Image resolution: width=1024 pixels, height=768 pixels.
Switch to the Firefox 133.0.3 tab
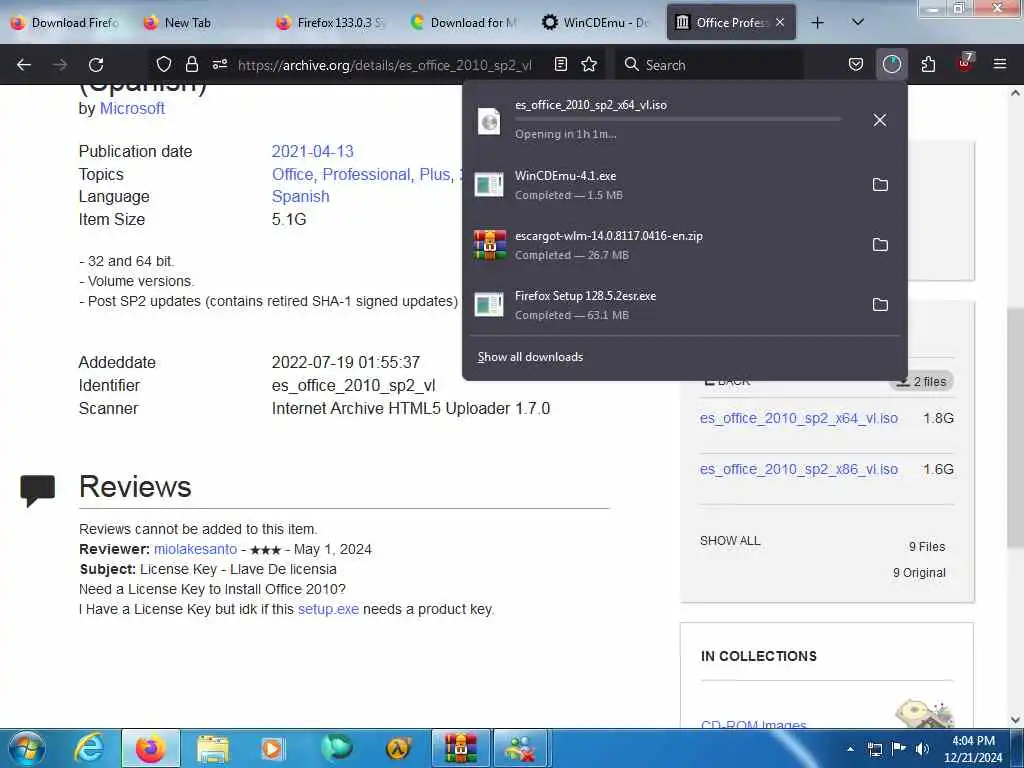pos(330,23)
